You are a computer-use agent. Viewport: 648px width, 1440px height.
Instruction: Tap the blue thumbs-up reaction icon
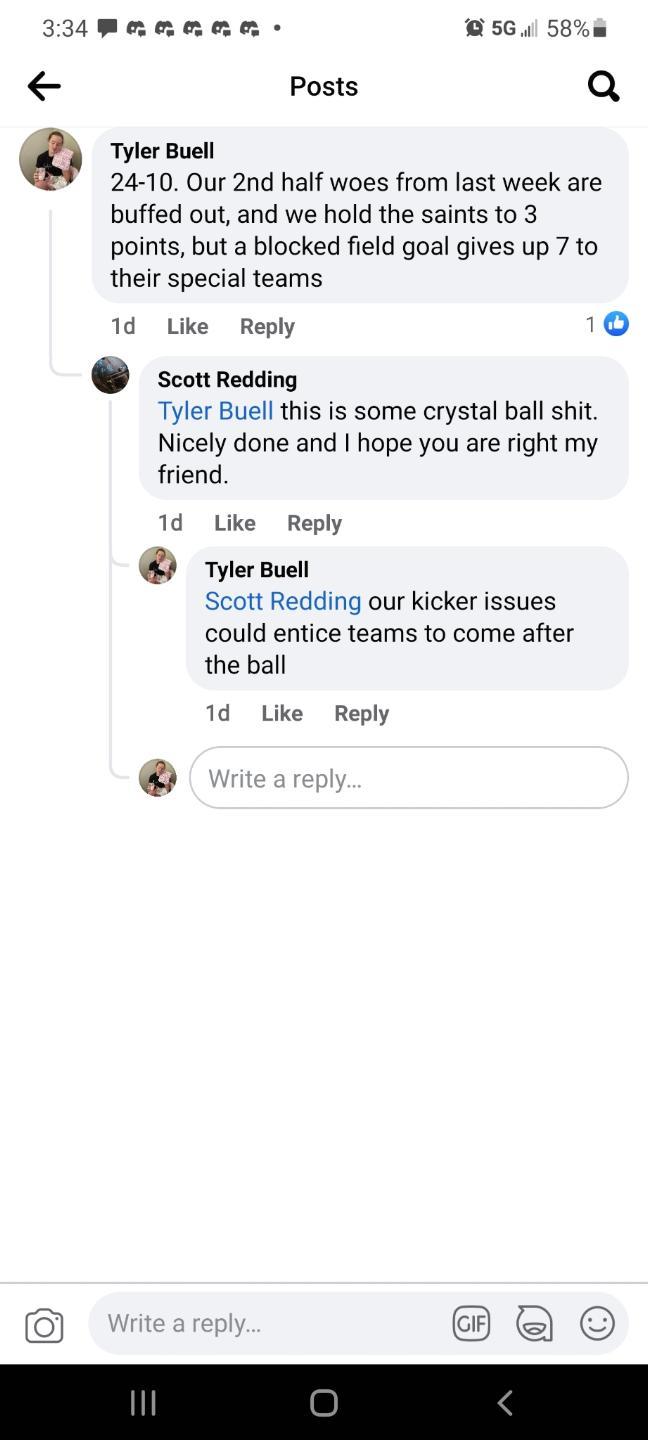(x=616, y=324)
